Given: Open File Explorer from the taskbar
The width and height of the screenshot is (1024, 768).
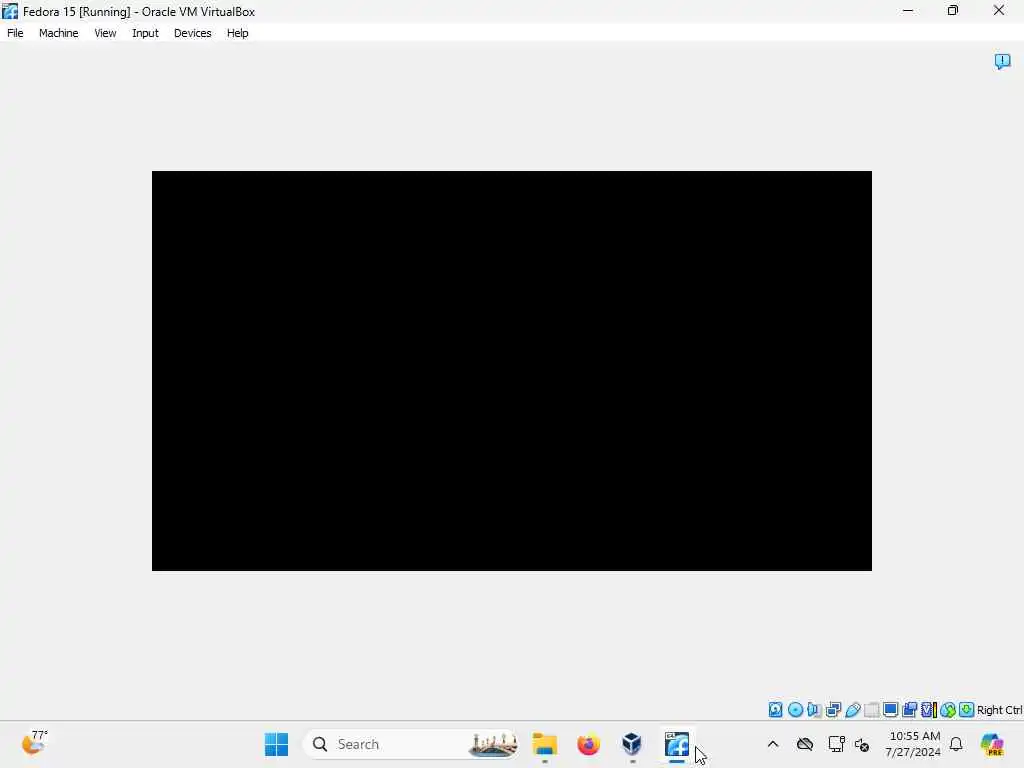Looking at the screenshot, I should (545, 744).
